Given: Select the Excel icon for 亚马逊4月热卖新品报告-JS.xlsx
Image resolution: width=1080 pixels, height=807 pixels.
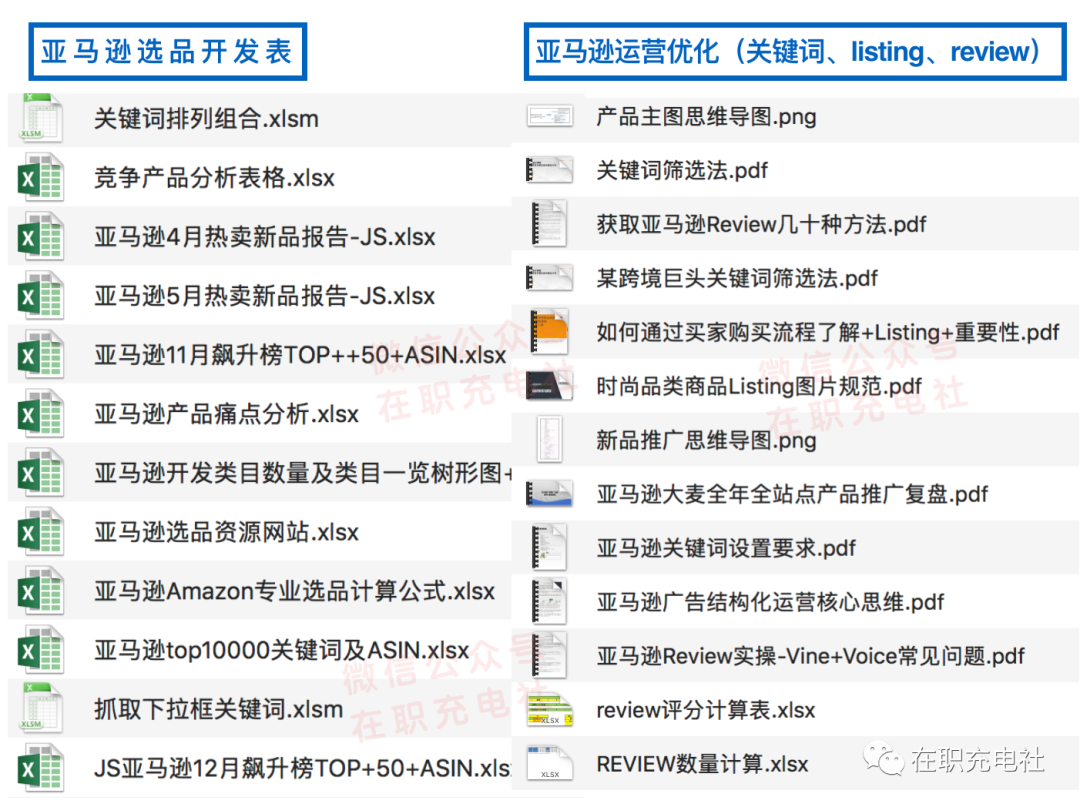Looking at the screenshot, I should click(x=41, y=237).
